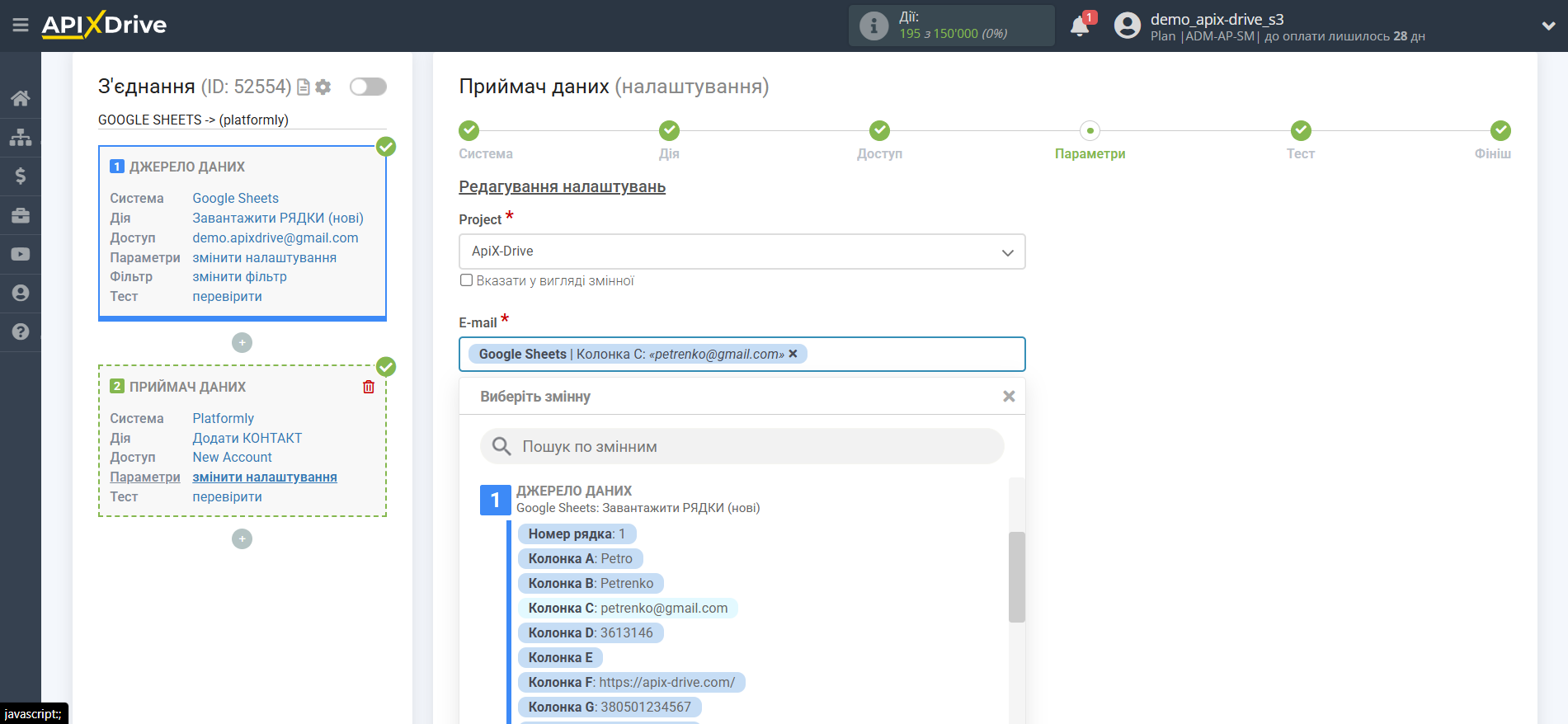Add step below the receiver block

tap(242, 538)
